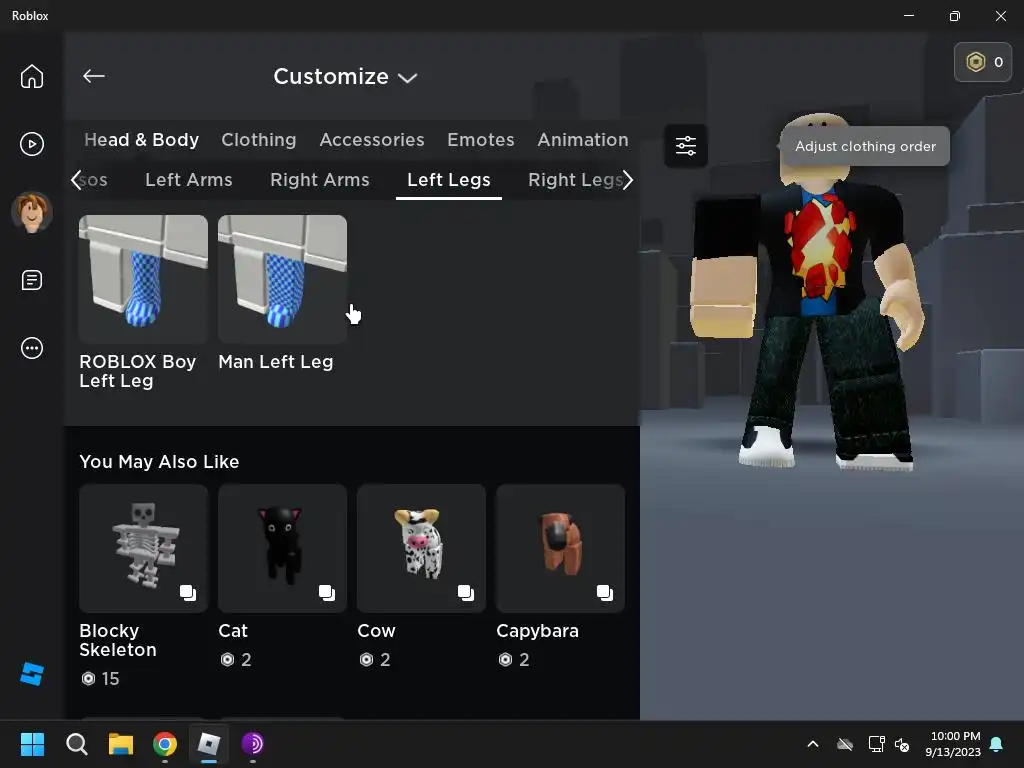
Task: Expand the Customize dropdown
Action: (x=345, y=76)
